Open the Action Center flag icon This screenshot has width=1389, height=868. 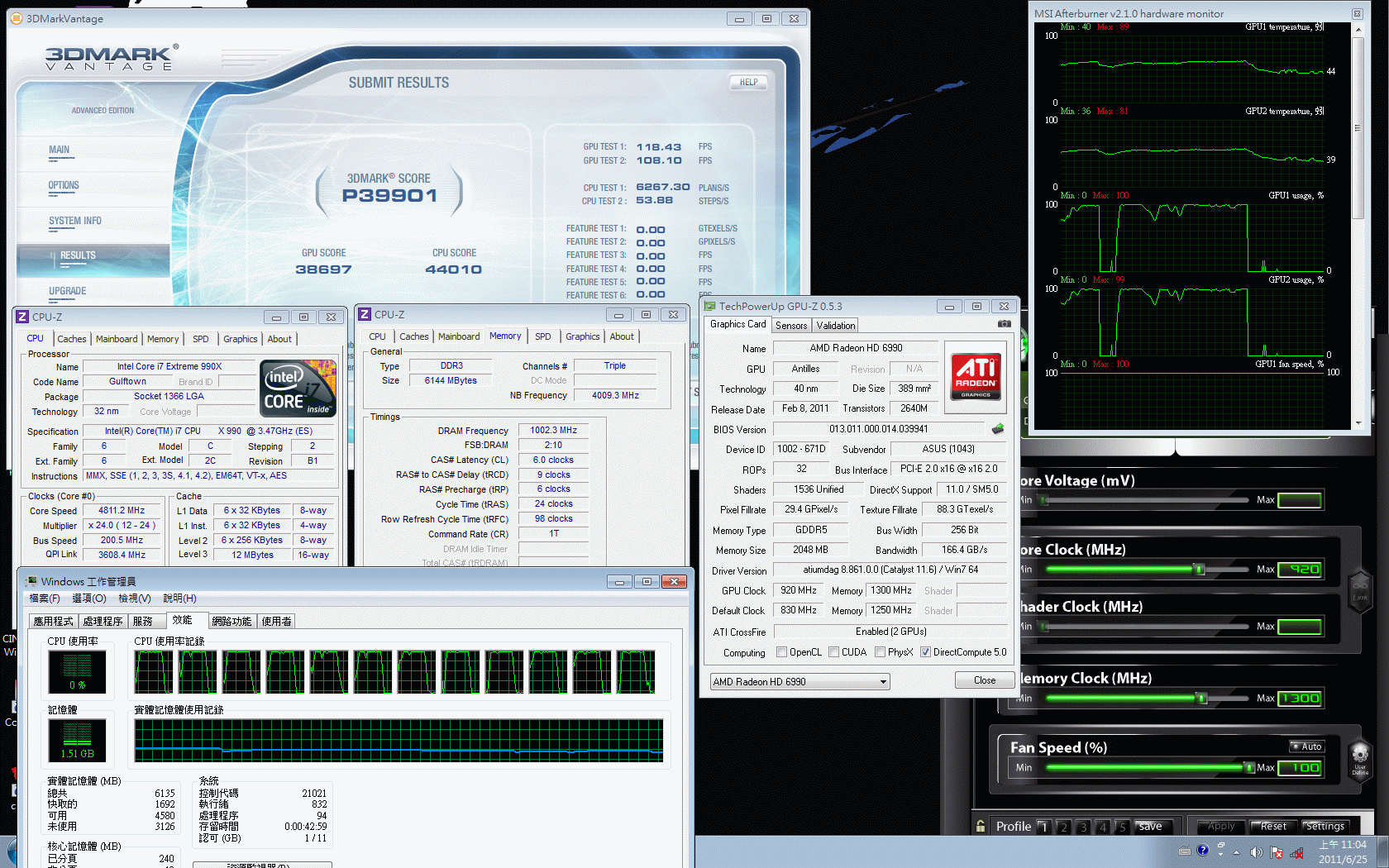(1277, 852)
